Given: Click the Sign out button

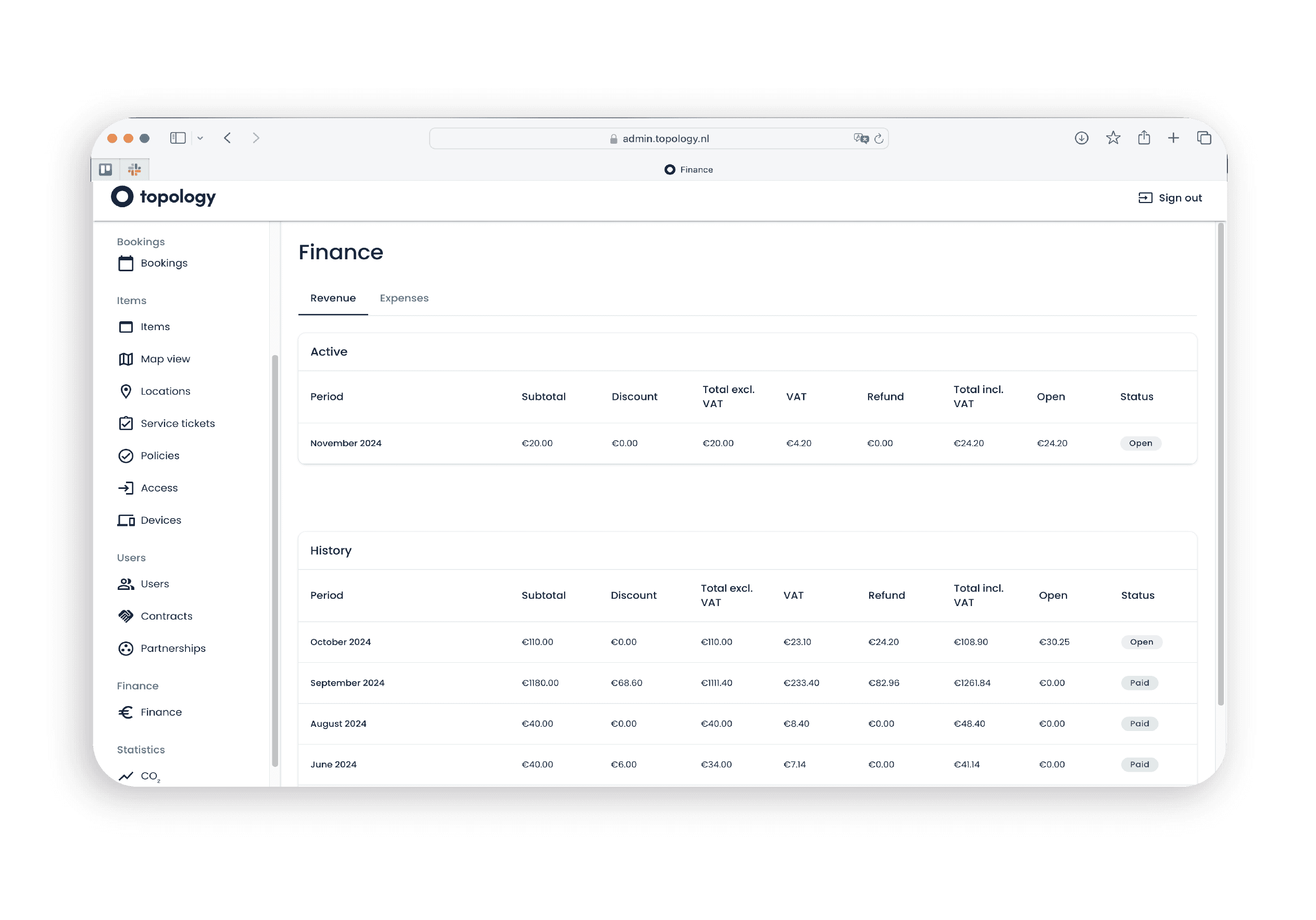Looking at the screenshot, I should click(1169, 198).
